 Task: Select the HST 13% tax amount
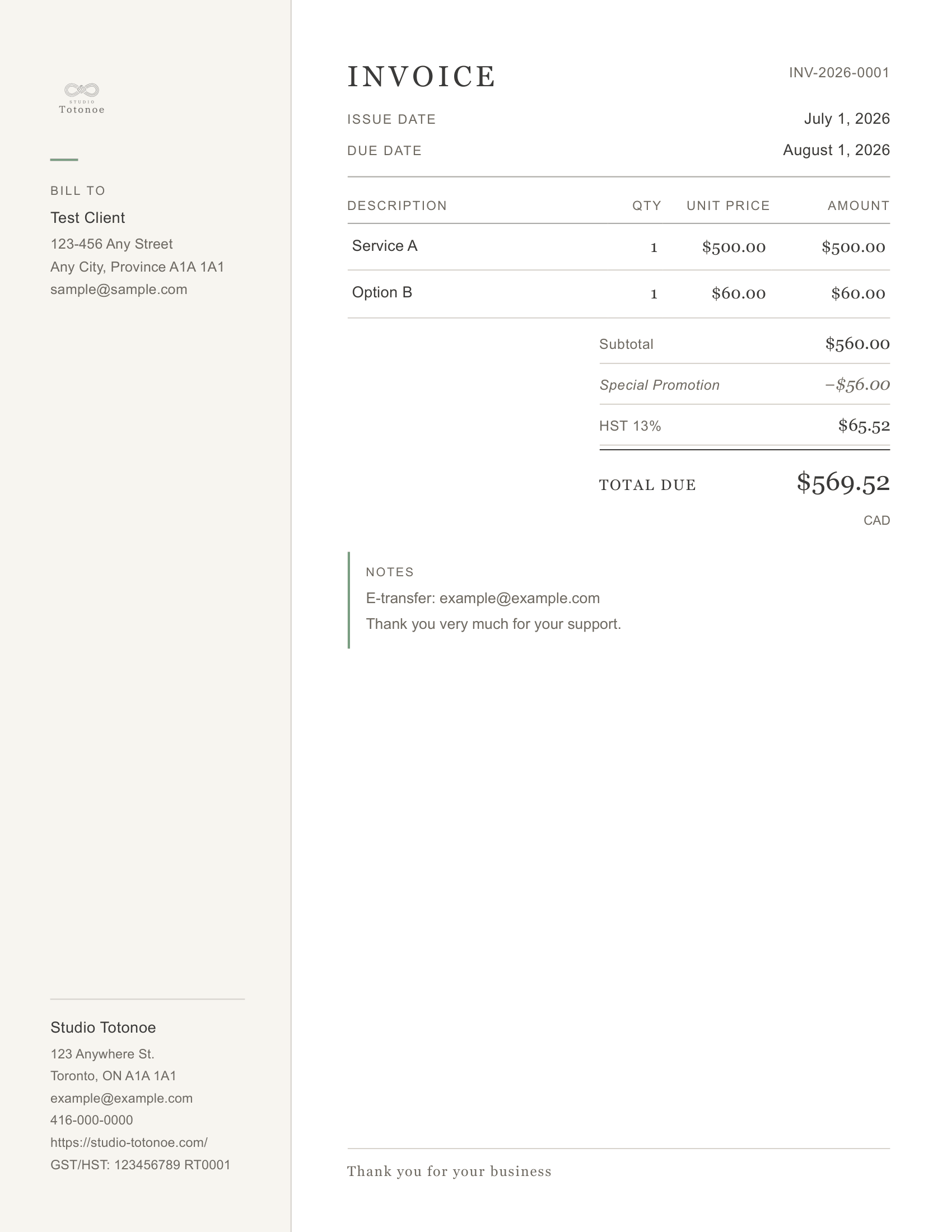click(864, 426)
